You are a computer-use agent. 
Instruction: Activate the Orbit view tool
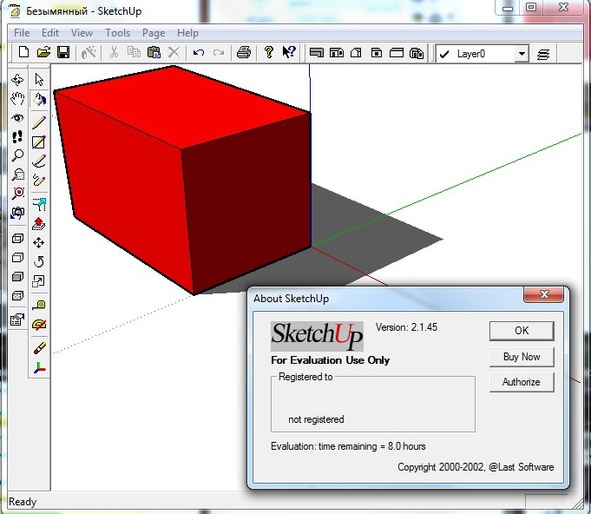point(17,80)
